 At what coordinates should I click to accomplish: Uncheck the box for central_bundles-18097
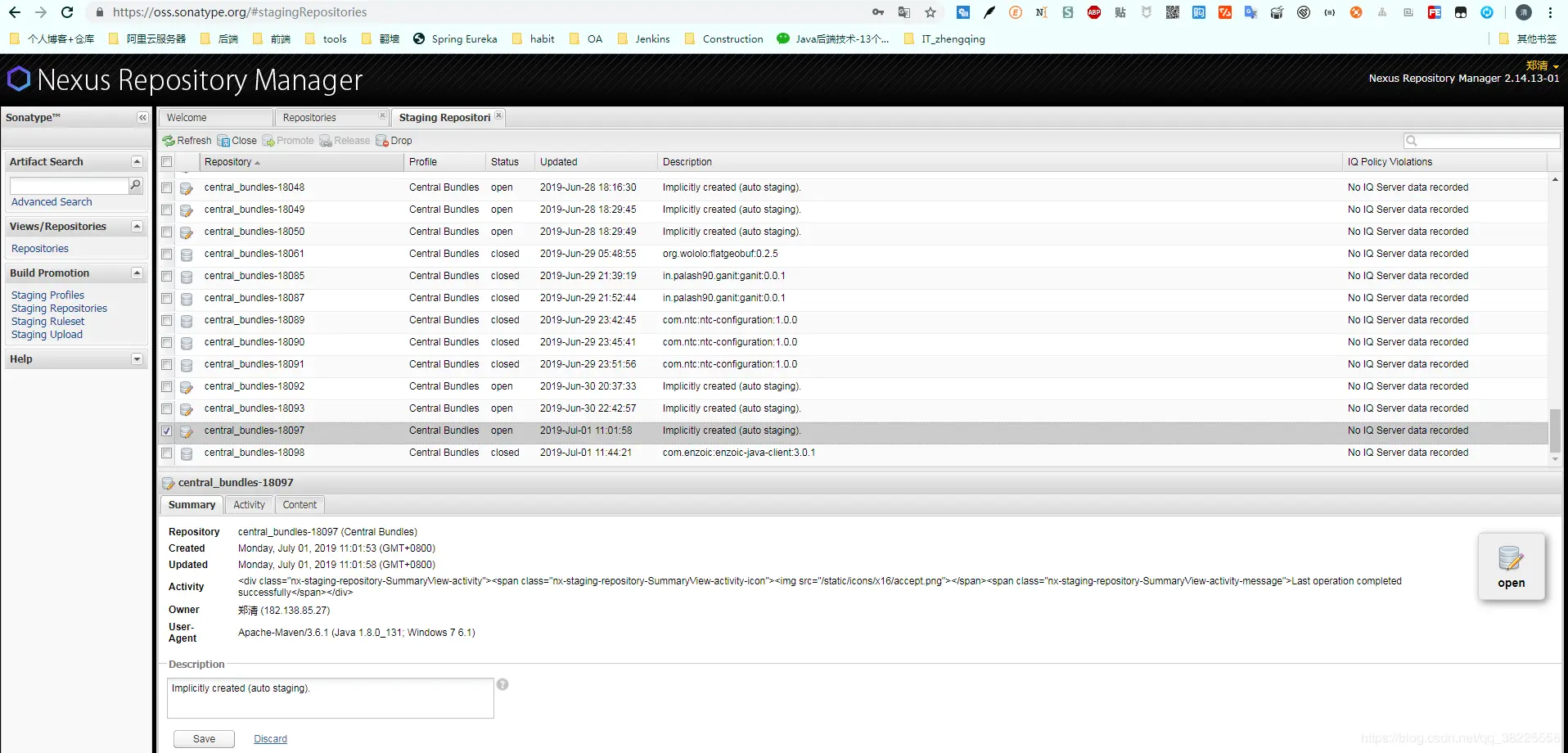167,431
